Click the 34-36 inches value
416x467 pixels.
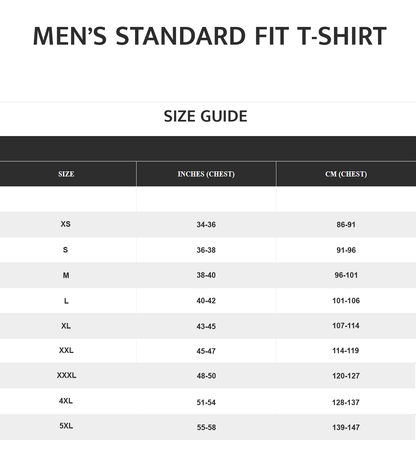click(206, 225)
